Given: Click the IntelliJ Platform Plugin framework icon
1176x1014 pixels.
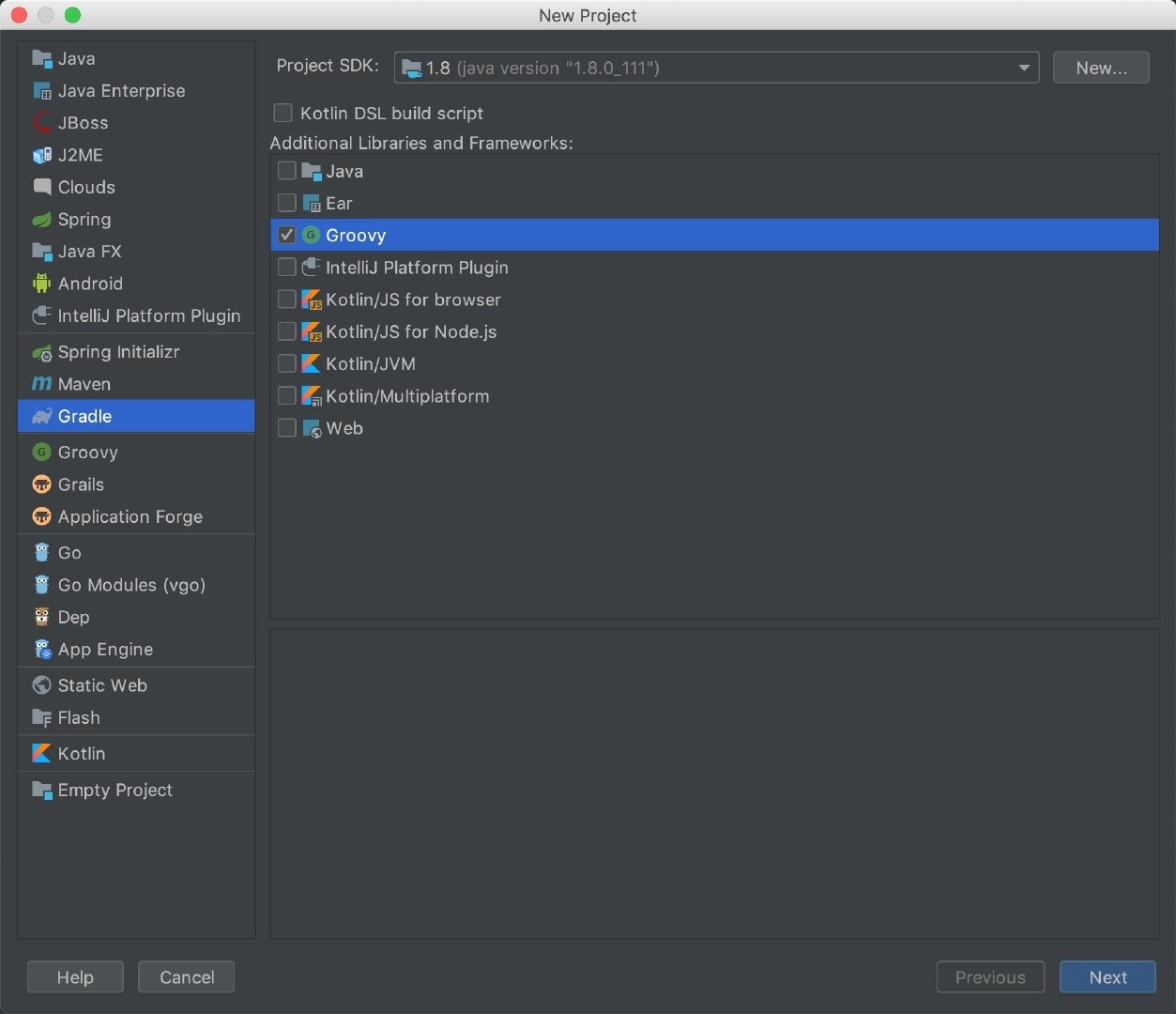Looking at the screenshot, I should point(312,268).
